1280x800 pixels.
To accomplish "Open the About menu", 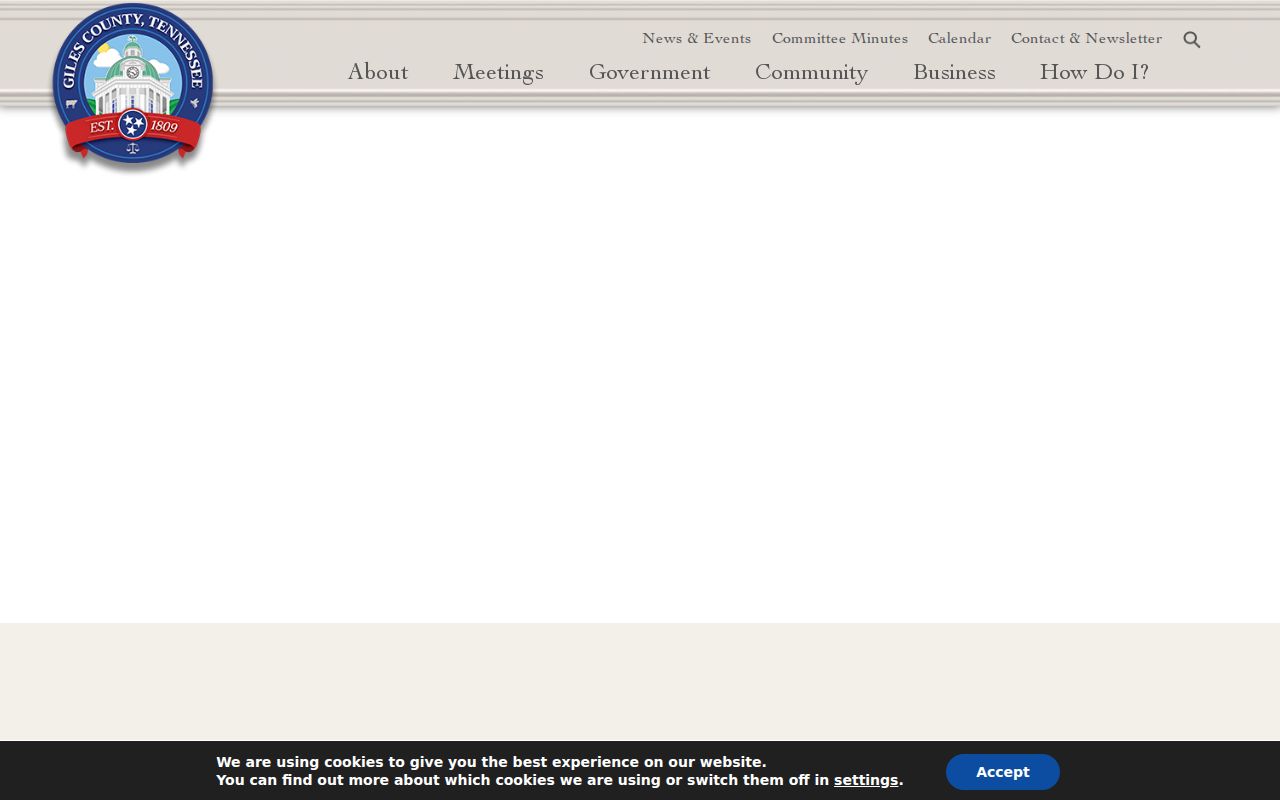I will (x=378, y=72).
